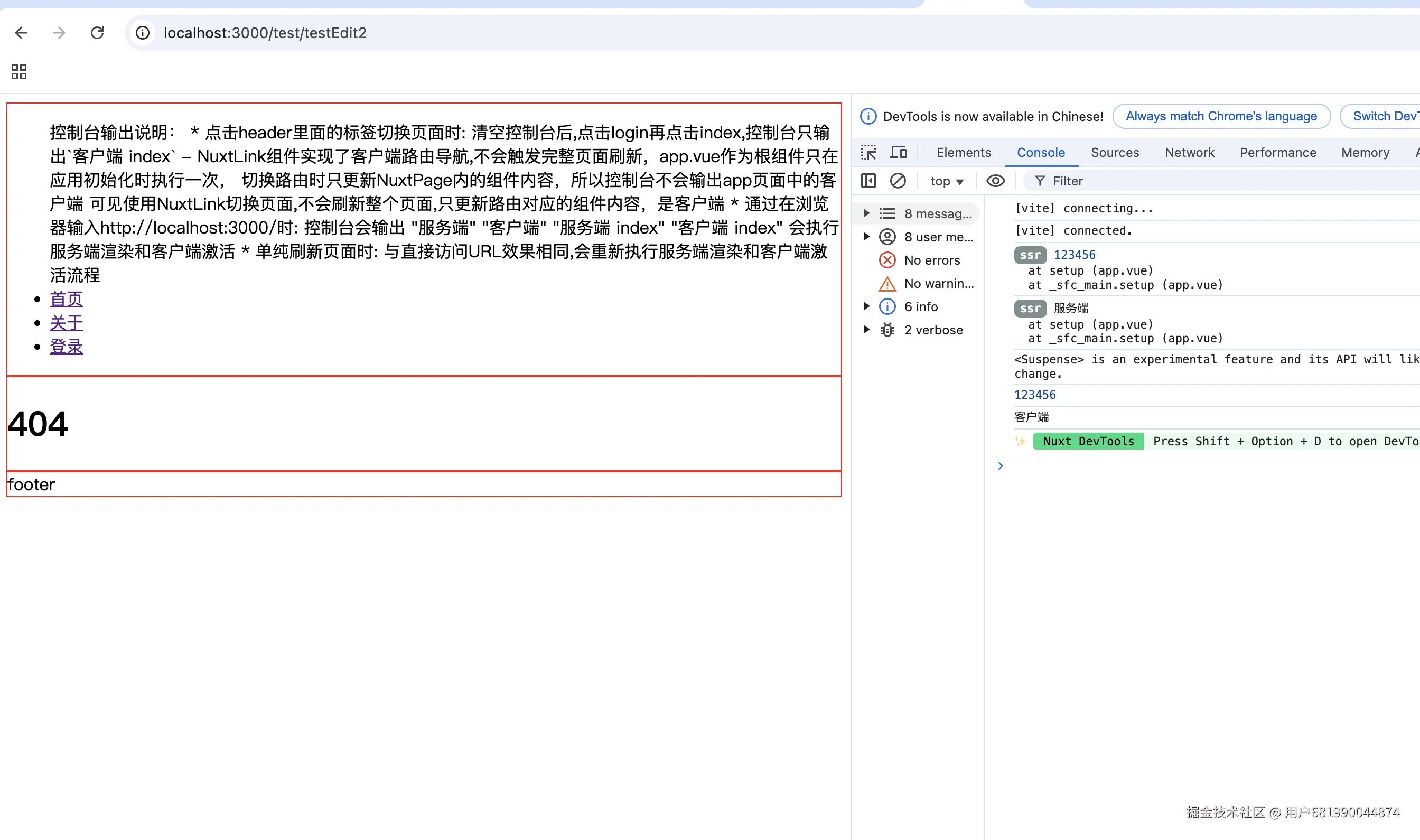Switch to the Network tab
The height and width of the screenshot is (840, 1420).
tap(1189, 152)
